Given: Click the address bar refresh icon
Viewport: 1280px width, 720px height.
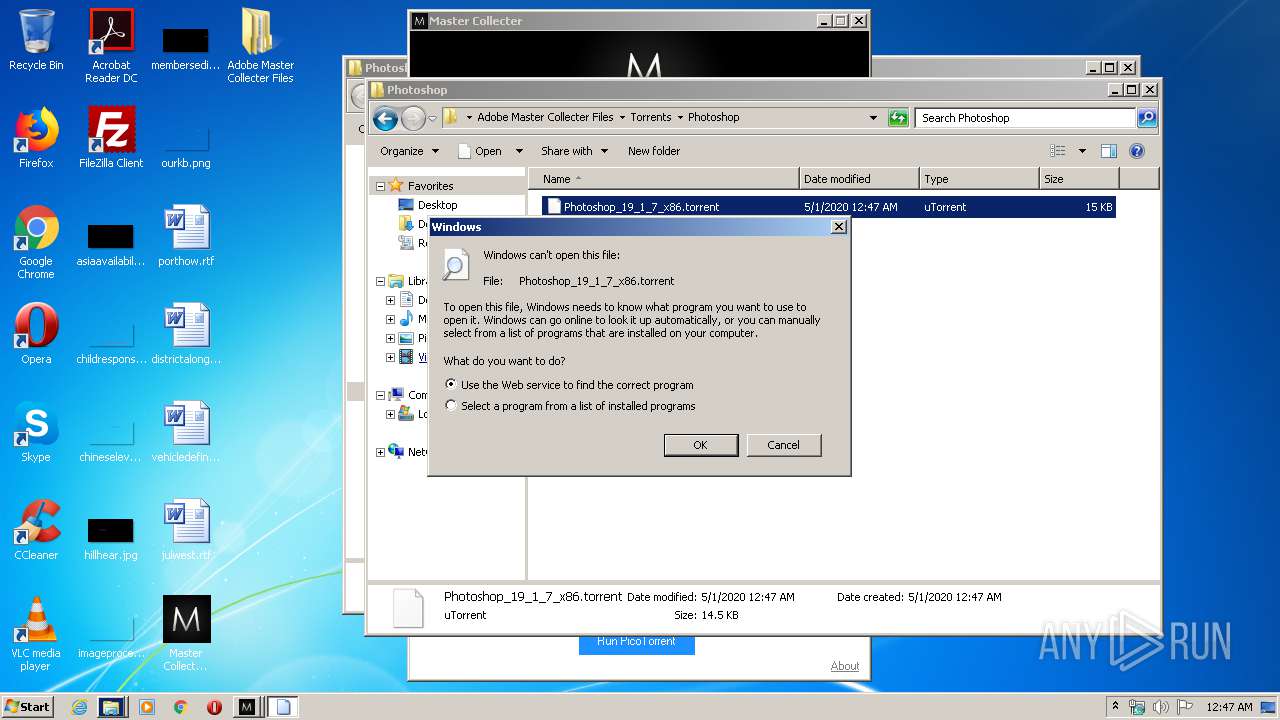Looking at the screenshot, I should (898, 117).
